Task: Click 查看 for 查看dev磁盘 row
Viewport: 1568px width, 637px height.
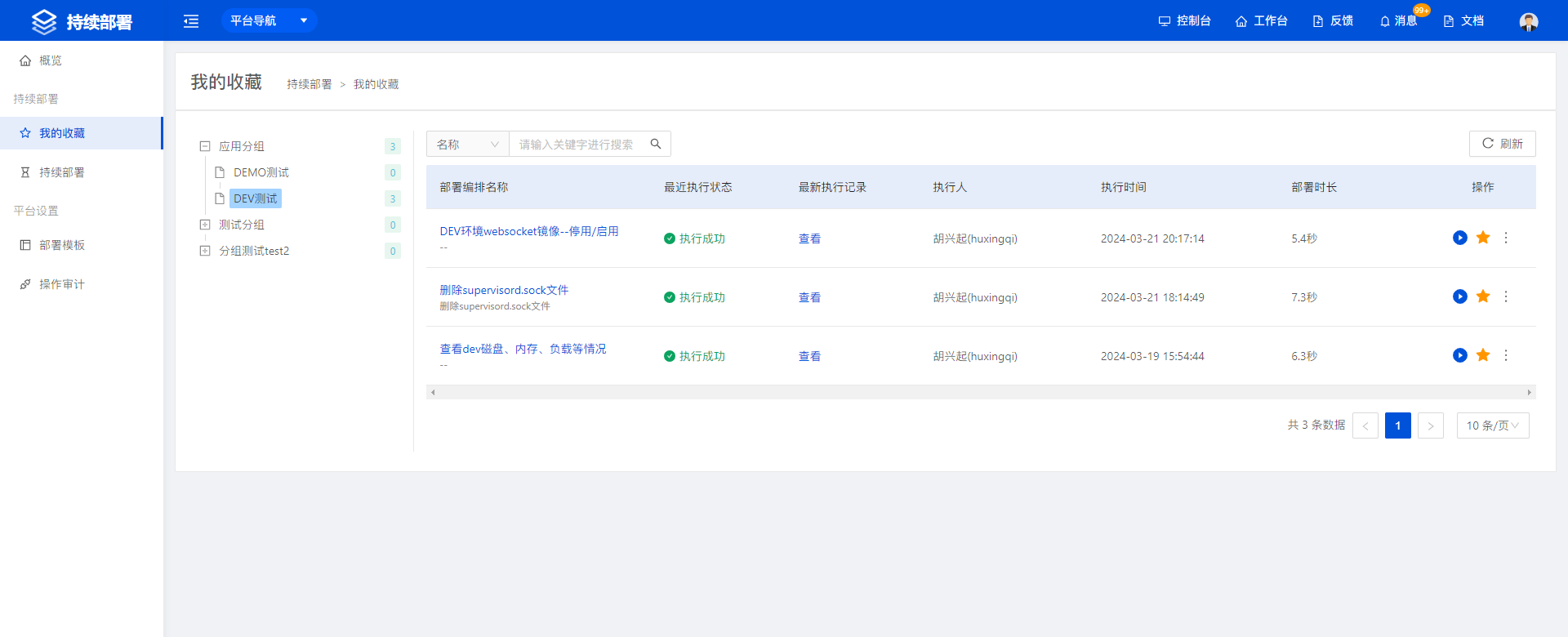Action: click(x=809, y=356)
